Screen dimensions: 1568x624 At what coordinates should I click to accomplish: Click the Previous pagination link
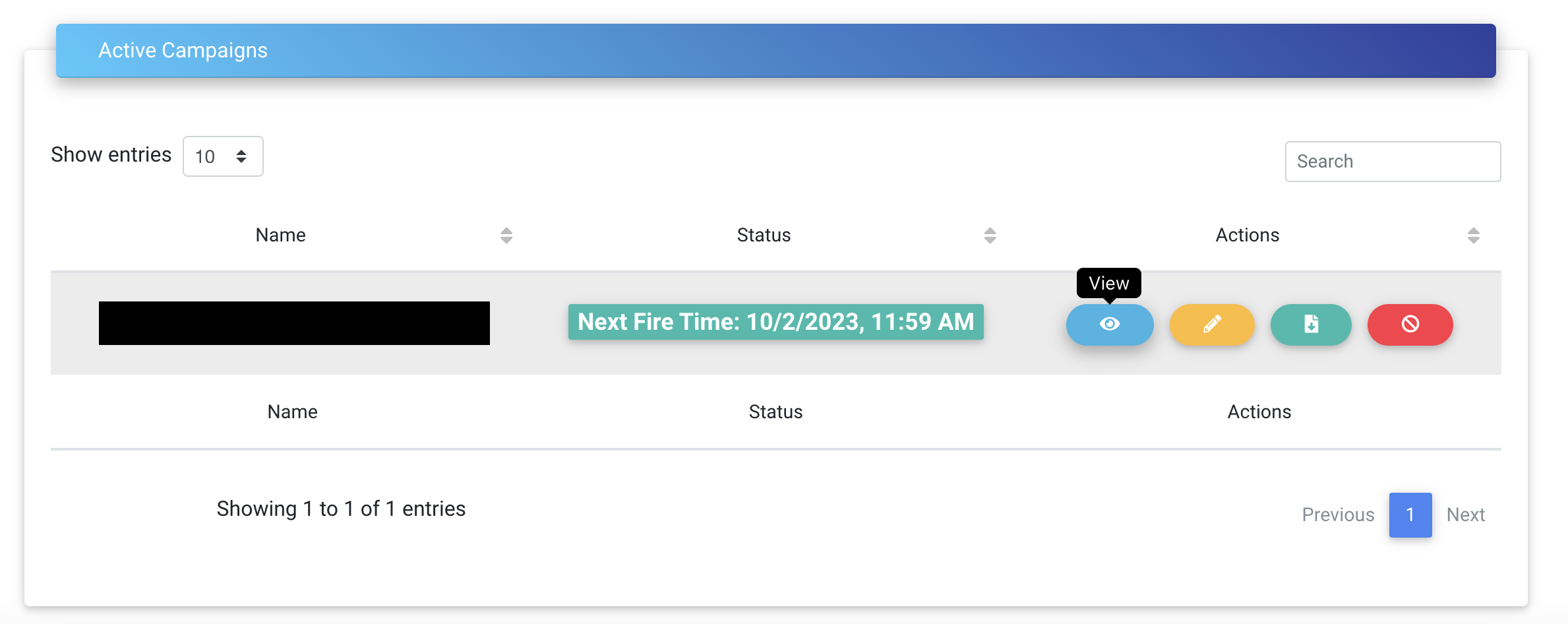(1338, 515)
